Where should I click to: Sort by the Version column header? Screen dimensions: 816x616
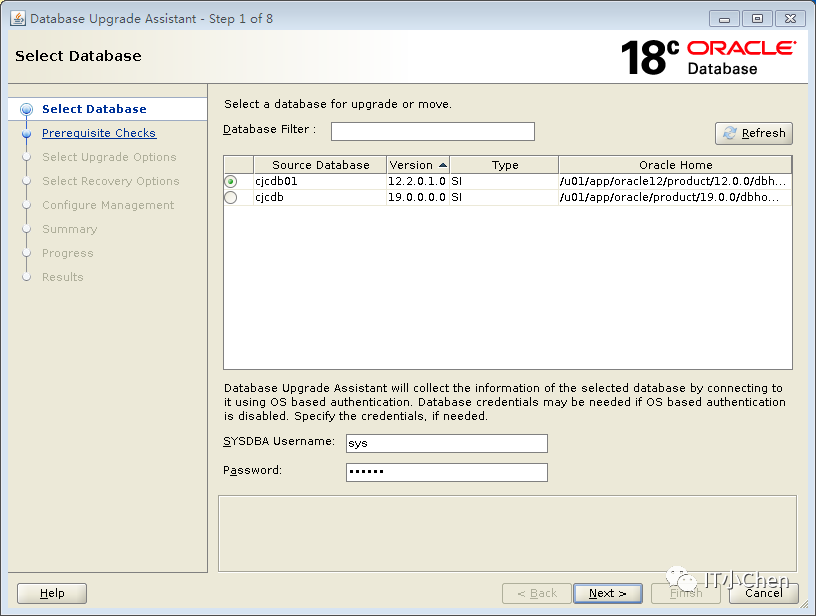point(418,165)
